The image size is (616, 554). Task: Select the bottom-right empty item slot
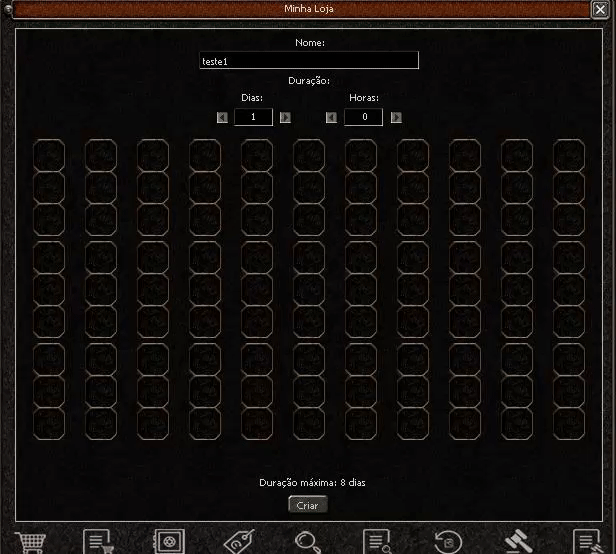569,424
